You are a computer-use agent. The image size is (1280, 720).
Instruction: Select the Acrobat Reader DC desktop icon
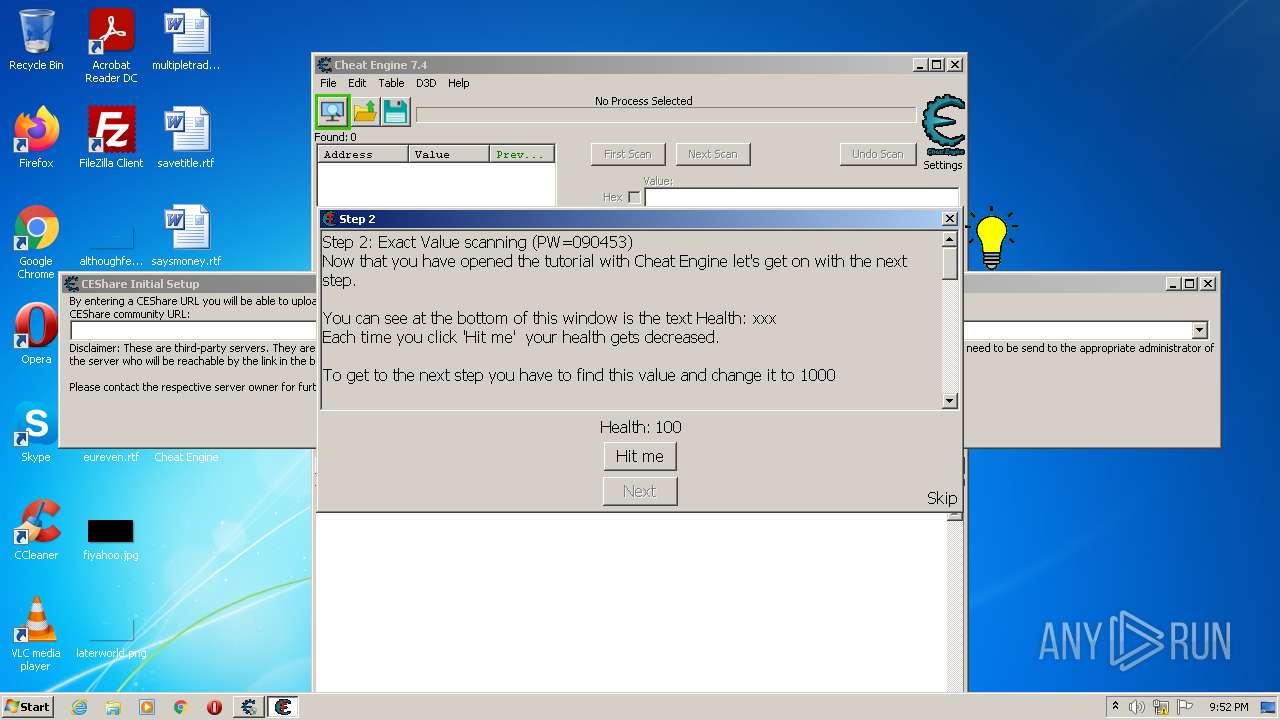click(x=111, y=47)
